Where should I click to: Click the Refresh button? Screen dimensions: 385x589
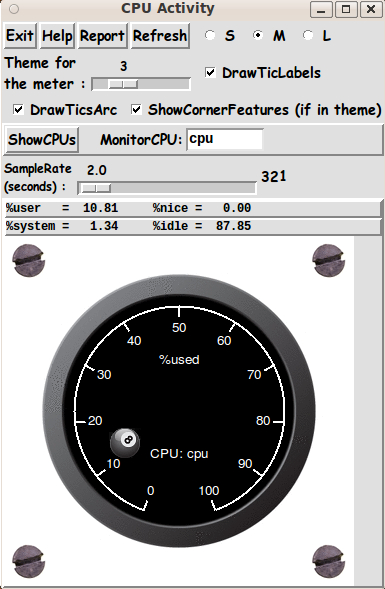click(160, 36)
